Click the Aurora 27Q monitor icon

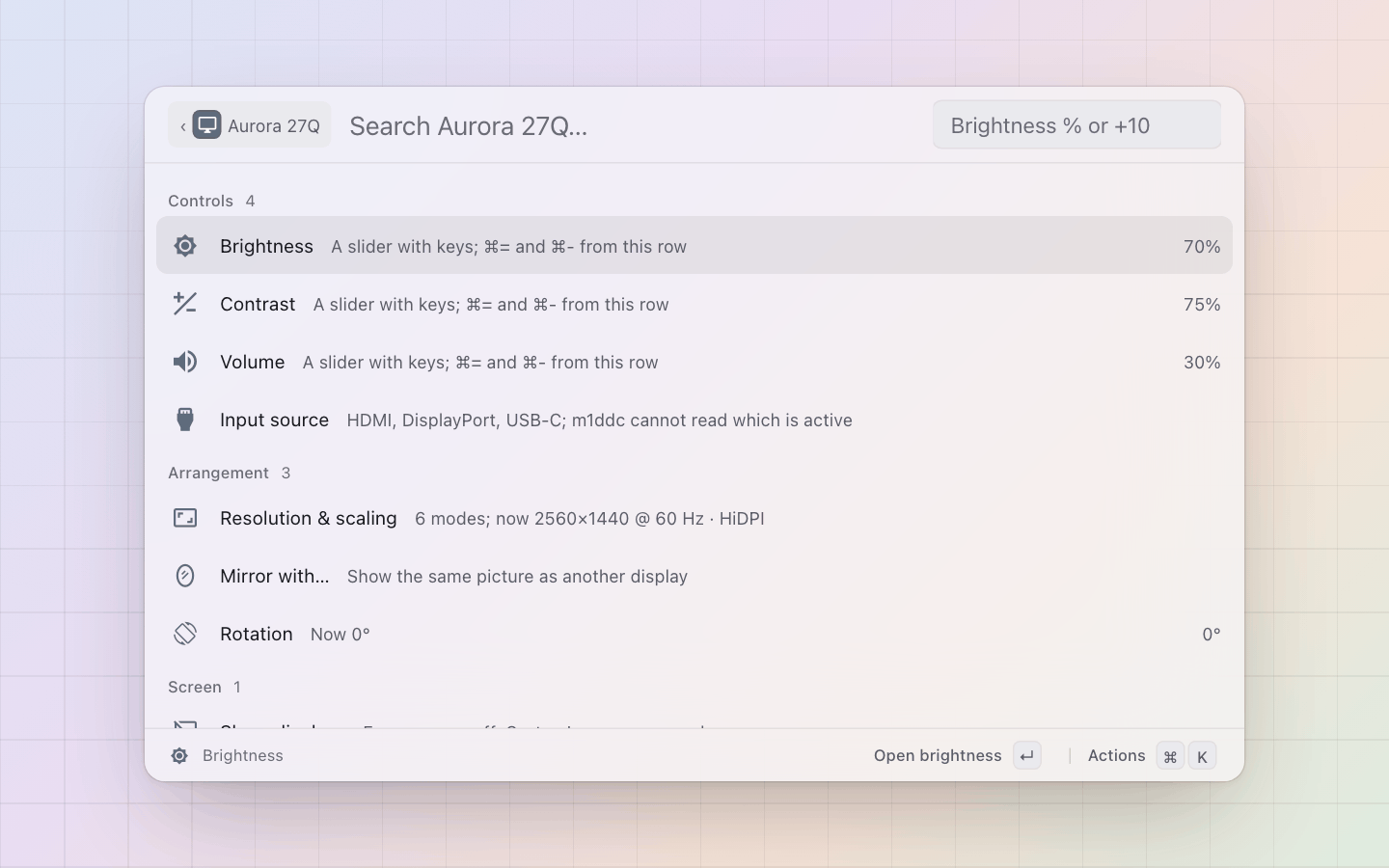coord(206,124)
